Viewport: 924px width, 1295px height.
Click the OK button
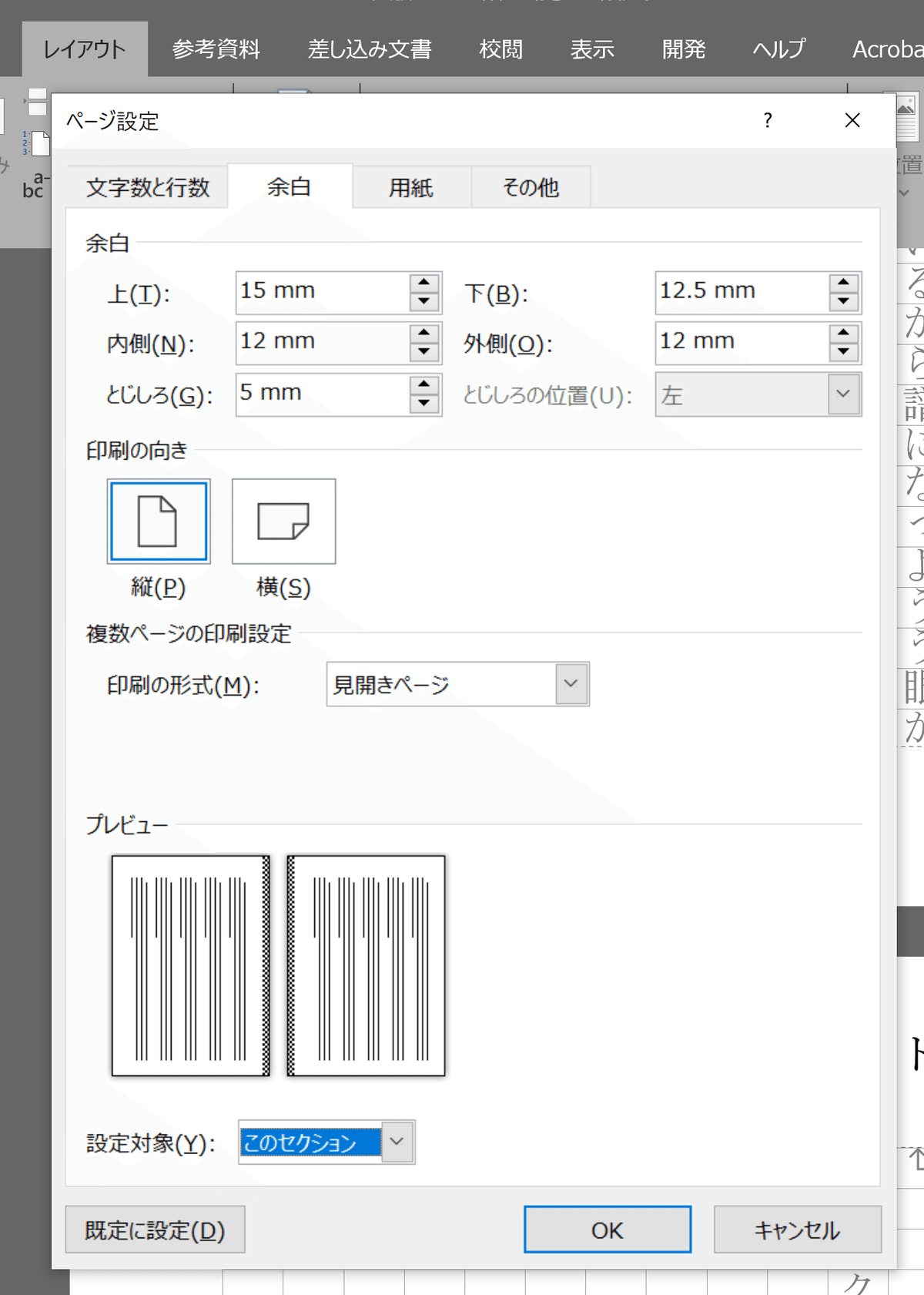pos(608,1230)
